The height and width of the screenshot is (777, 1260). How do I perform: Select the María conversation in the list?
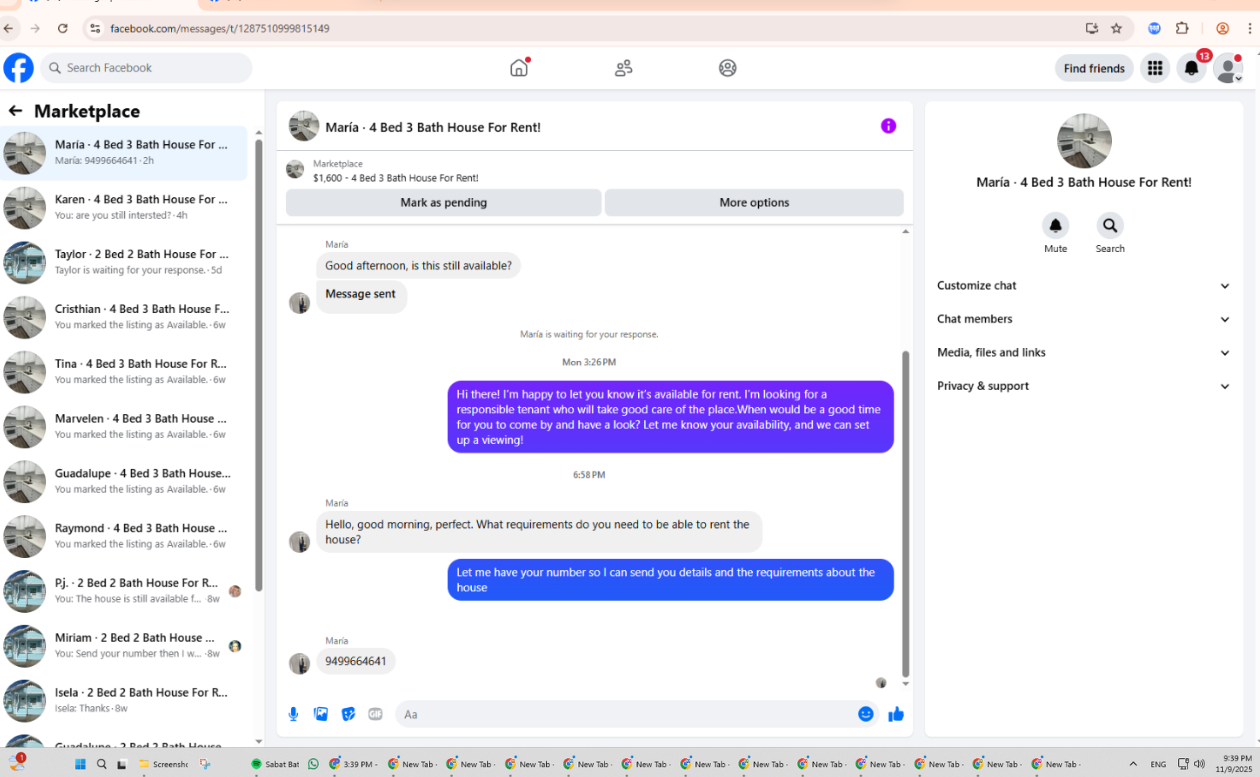pyautogui.click(x=124, y=153)
